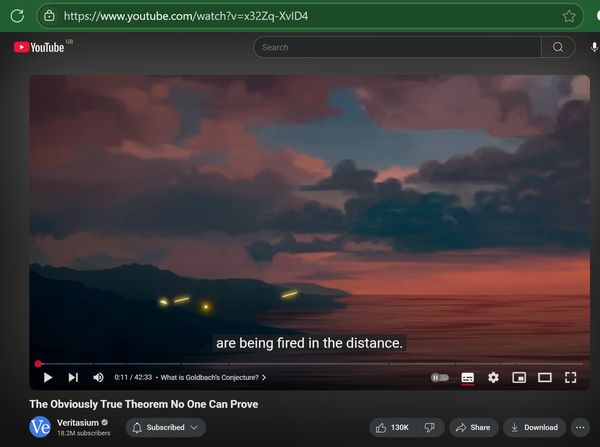
Task: Share this video
Action: (473, 427)
